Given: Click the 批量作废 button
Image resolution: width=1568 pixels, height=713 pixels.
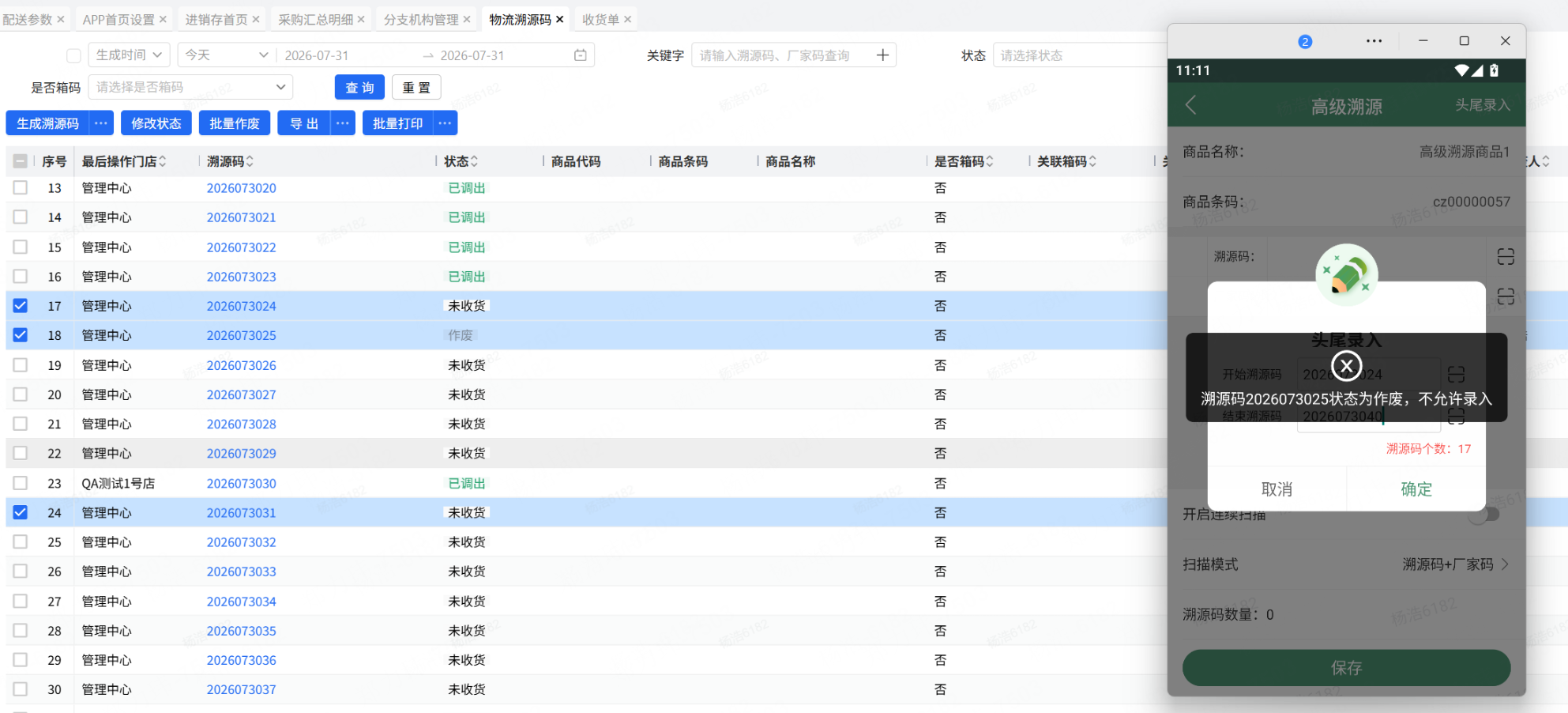Looking at the screenshot, I should [x=235, y=123].
